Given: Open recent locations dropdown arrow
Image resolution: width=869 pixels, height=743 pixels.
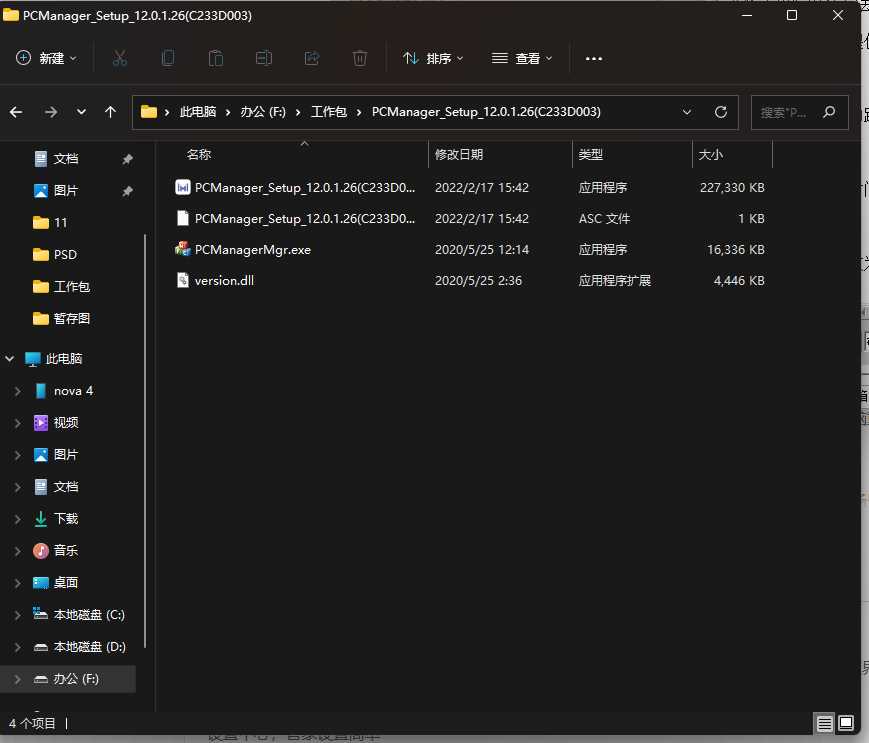Looking at the screenshot, I should click(81, 112).
